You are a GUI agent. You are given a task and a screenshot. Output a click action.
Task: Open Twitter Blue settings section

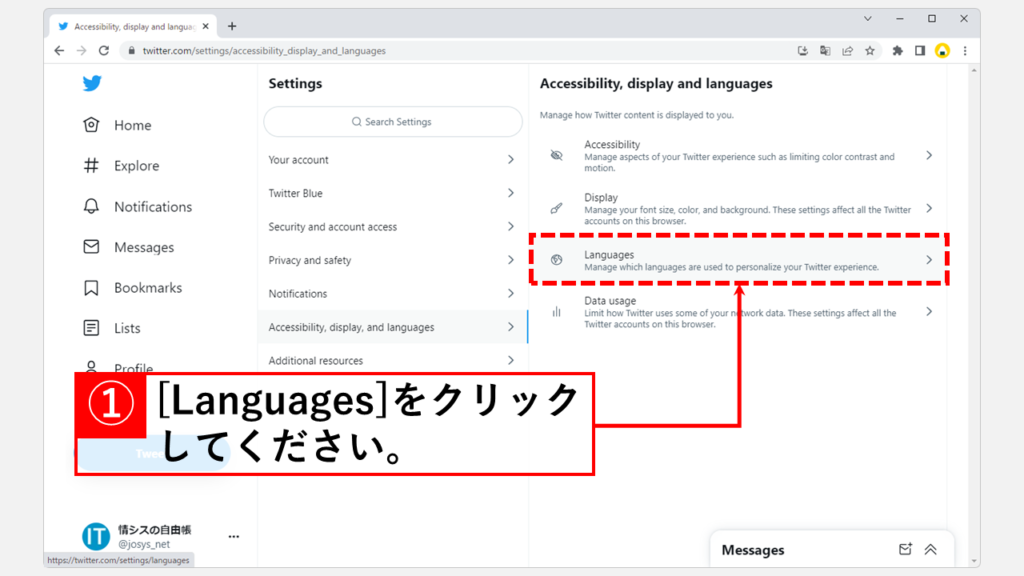click(392, 193)
